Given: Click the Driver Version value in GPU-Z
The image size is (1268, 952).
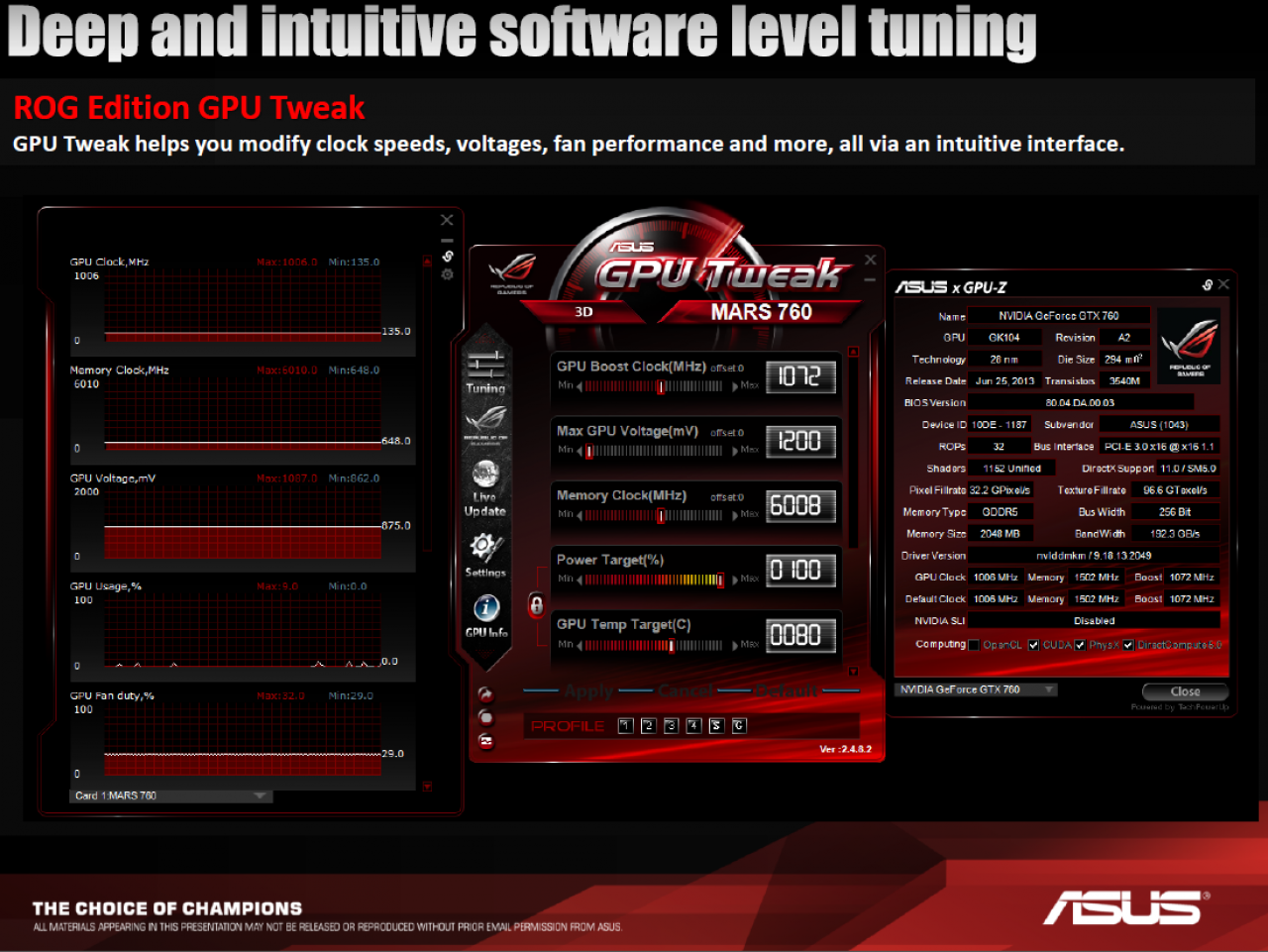Looking at the screenshot, I should 1094,556.
